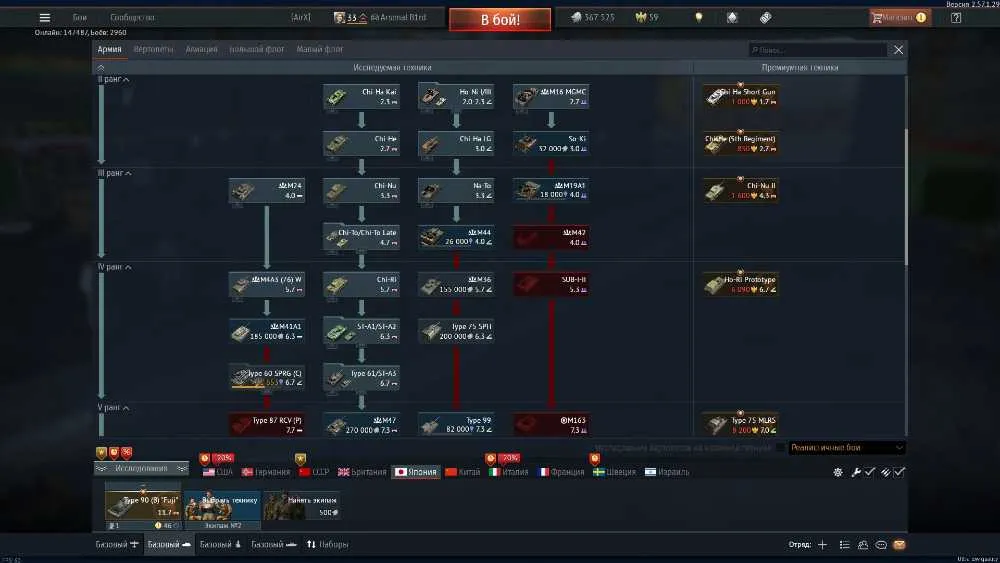The image size is (1000, 563).
Task: Select the Type 61/ST-A3 group
Action: click(x=362, y=378)
